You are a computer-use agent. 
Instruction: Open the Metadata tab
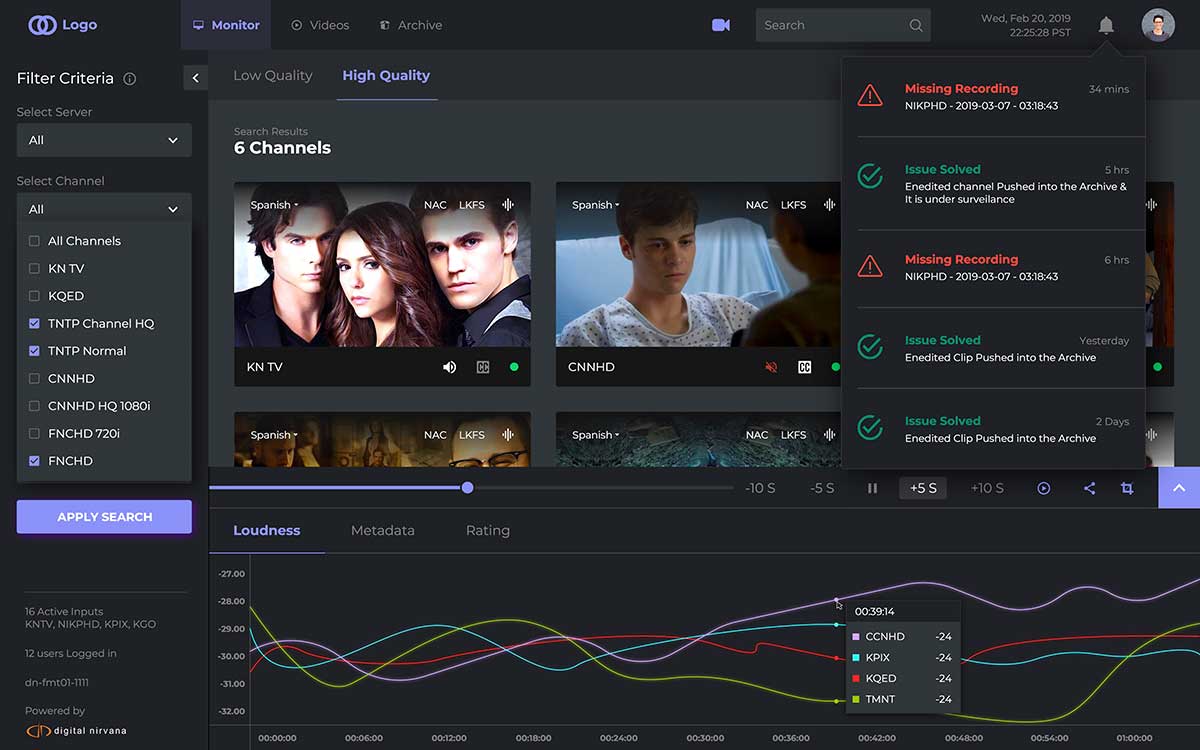(383, 530)
